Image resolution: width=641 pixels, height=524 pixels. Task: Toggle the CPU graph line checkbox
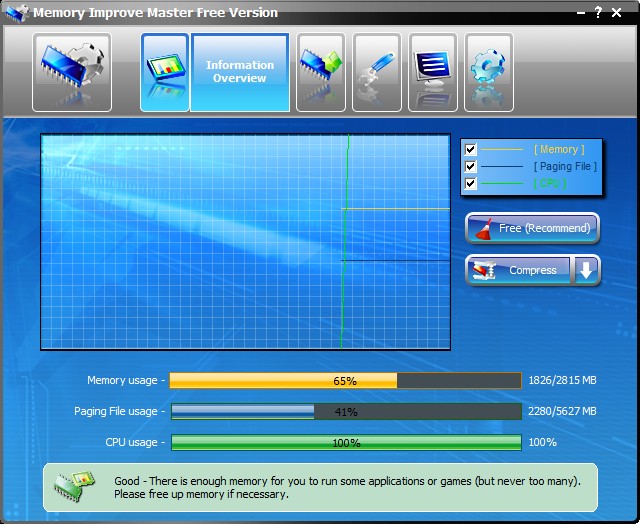coord(471,184)
